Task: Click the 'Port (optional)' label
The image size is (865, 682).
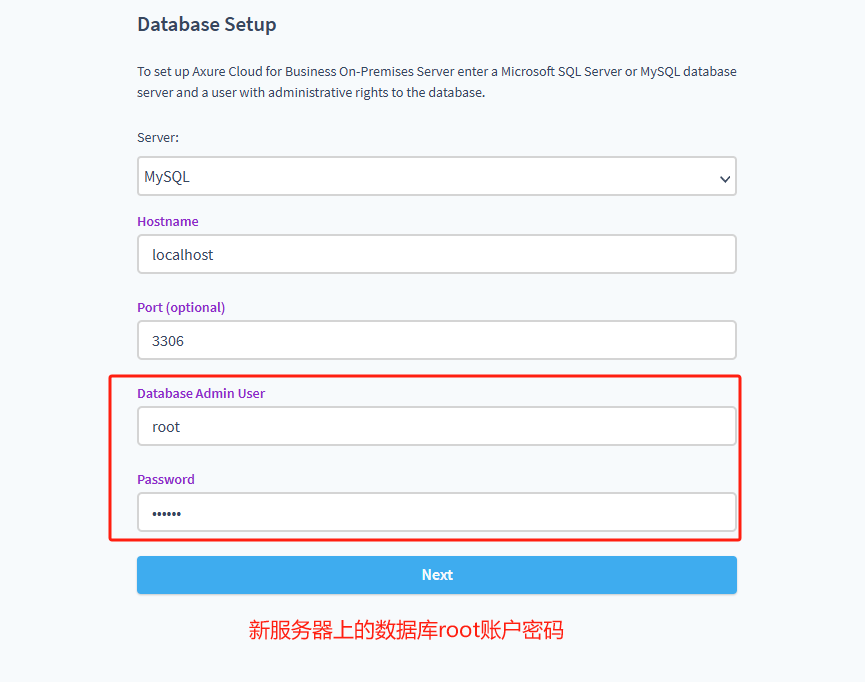Action: click(181, 307)
